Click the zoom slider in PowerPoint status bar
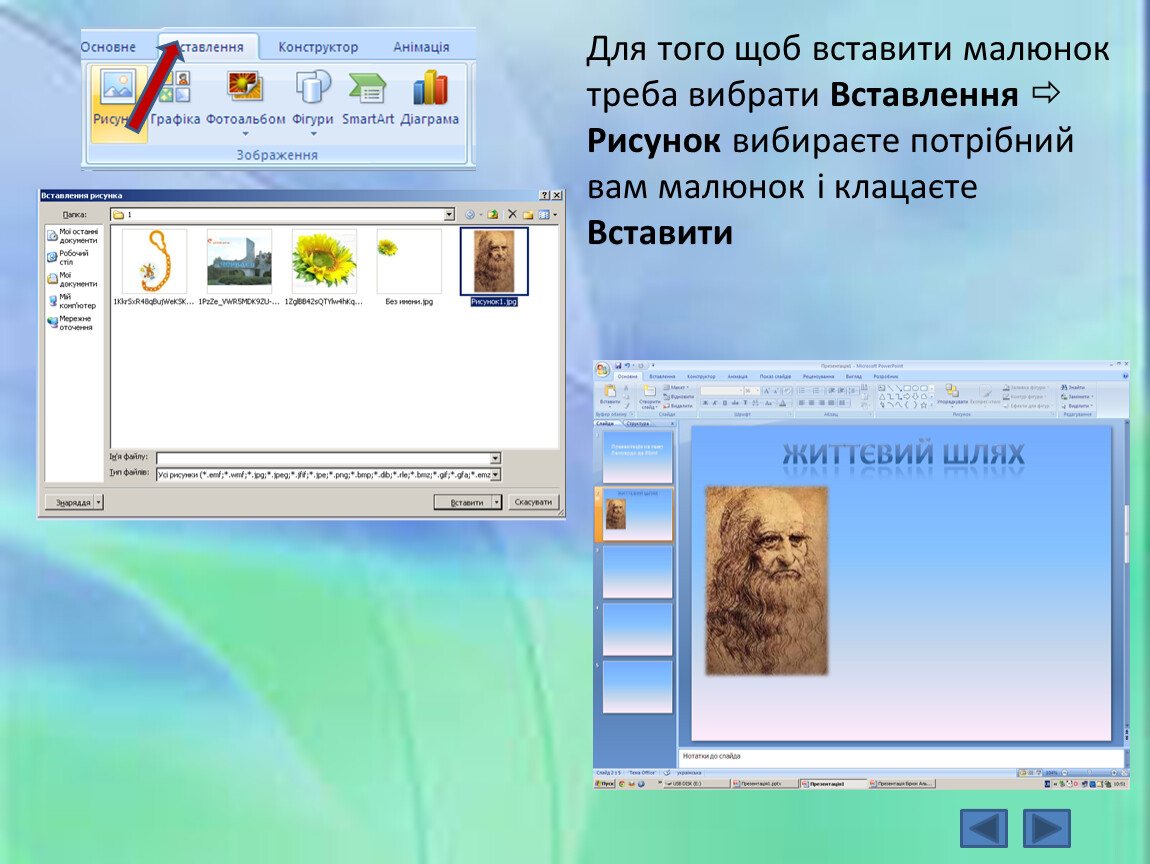 pyautogui.click(x=1089, y=773)
